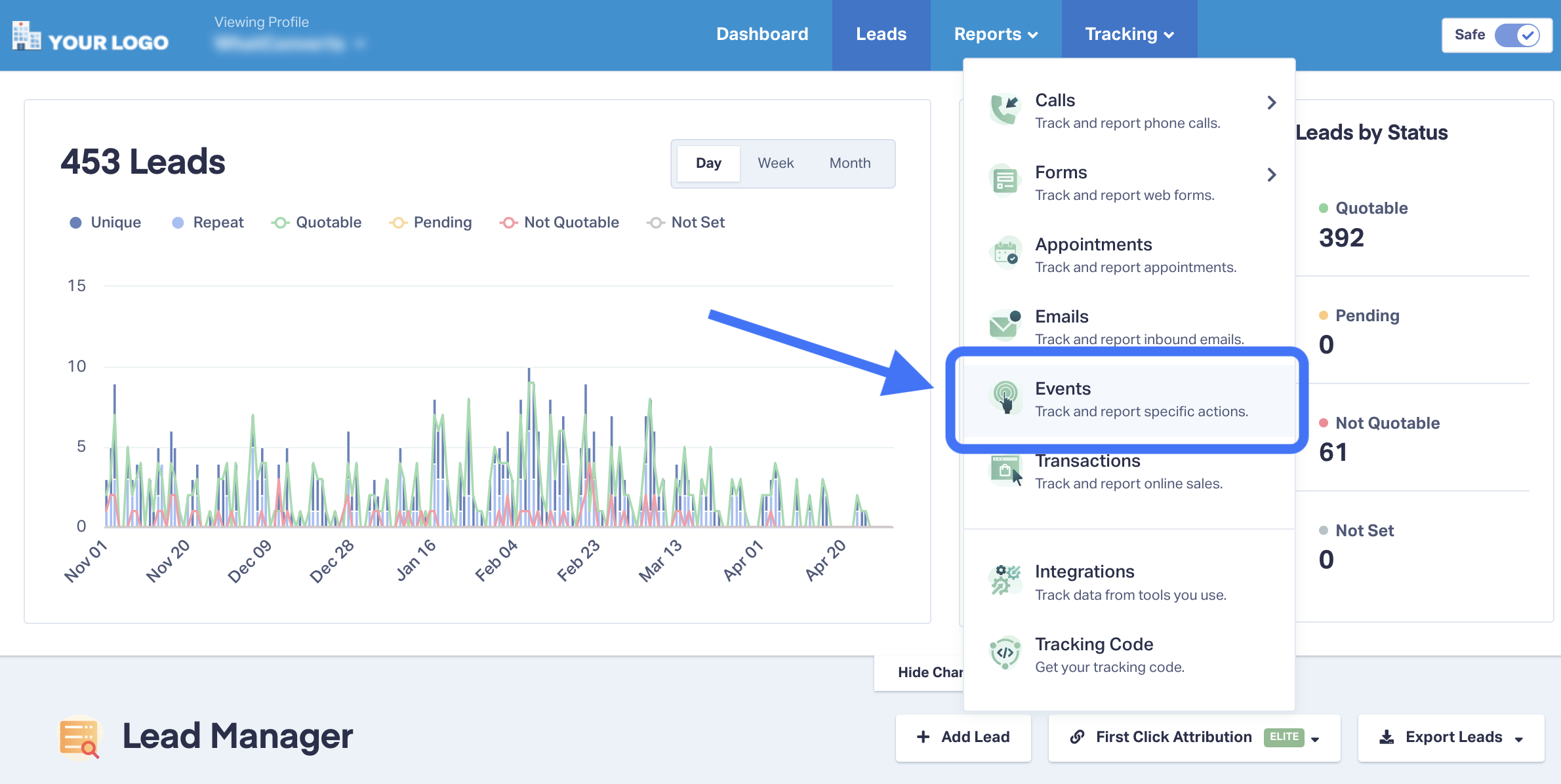Click the Events tracking icon
This screenshot has width=1561, height=784.
pos(1005,397)
